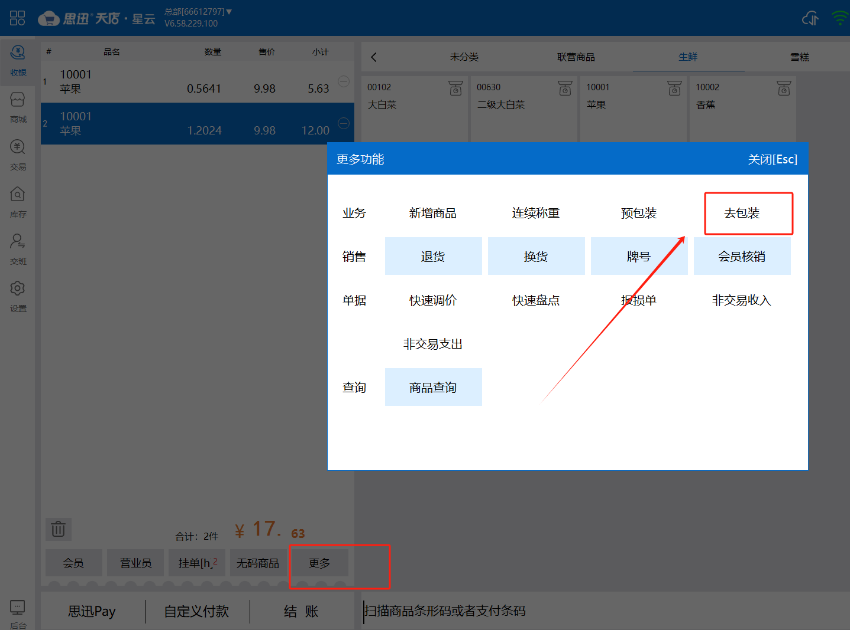Viewport: 850px width, 630px height.
Task: Select highlighted cart row 苹果 1.2024
Action: [x=197, y=124]
